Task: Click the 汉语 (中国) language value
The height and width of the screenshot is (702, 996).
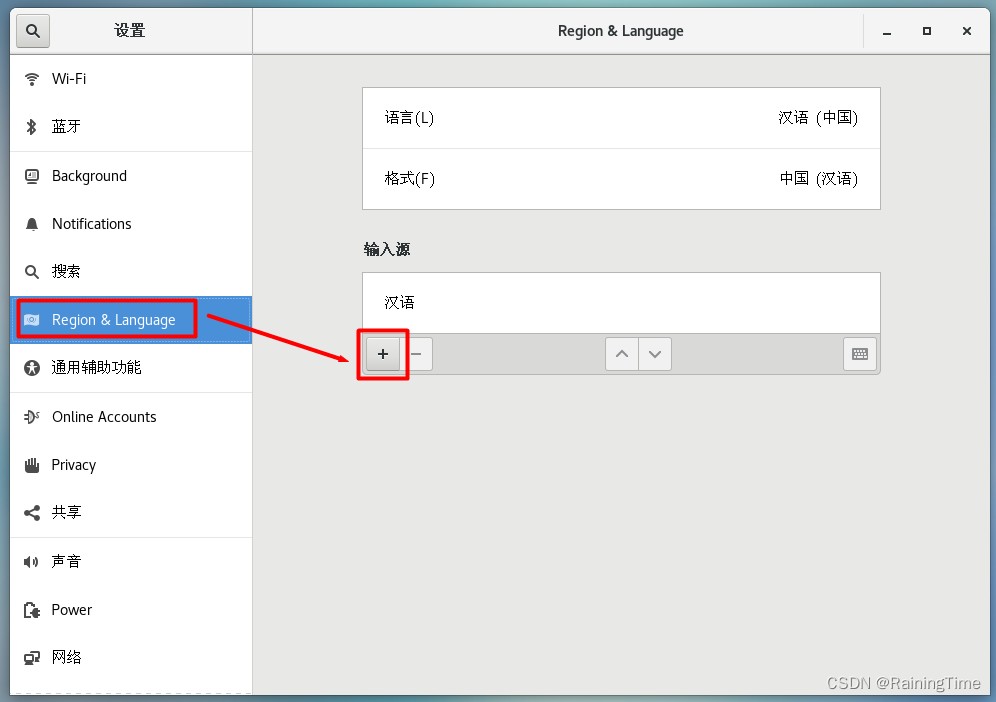Action: [818, 118]
